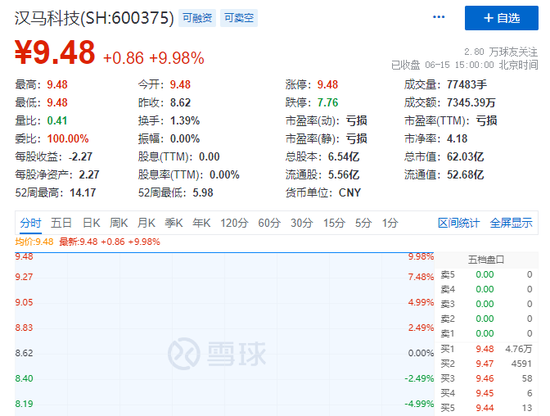The image size is (550, 416).
Task: Click the 卖1 order book row
Action: pyautogui.click(x=486, y=334)
